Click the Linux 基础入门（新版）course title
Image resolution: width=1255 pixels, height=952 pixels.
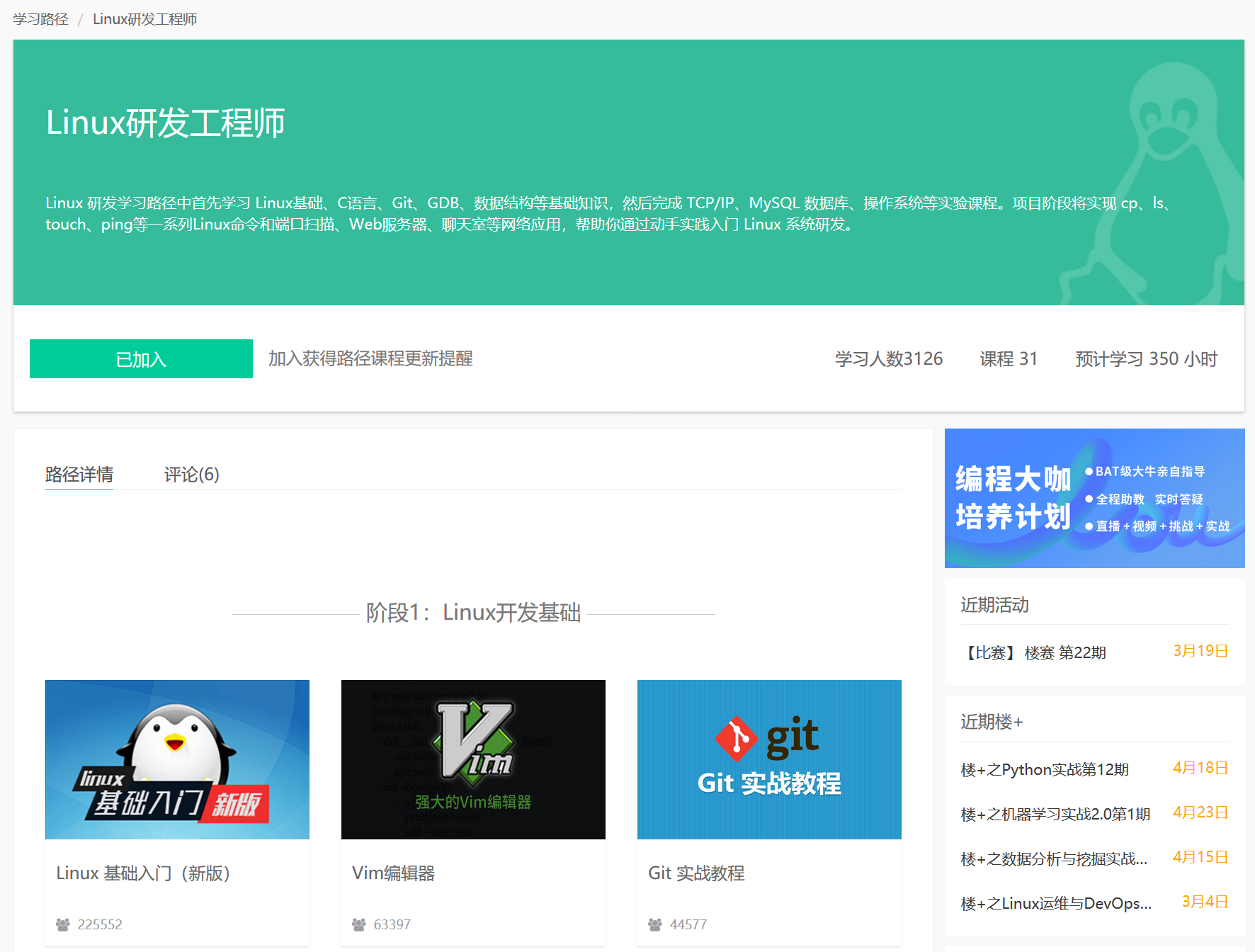coord(143,873)
